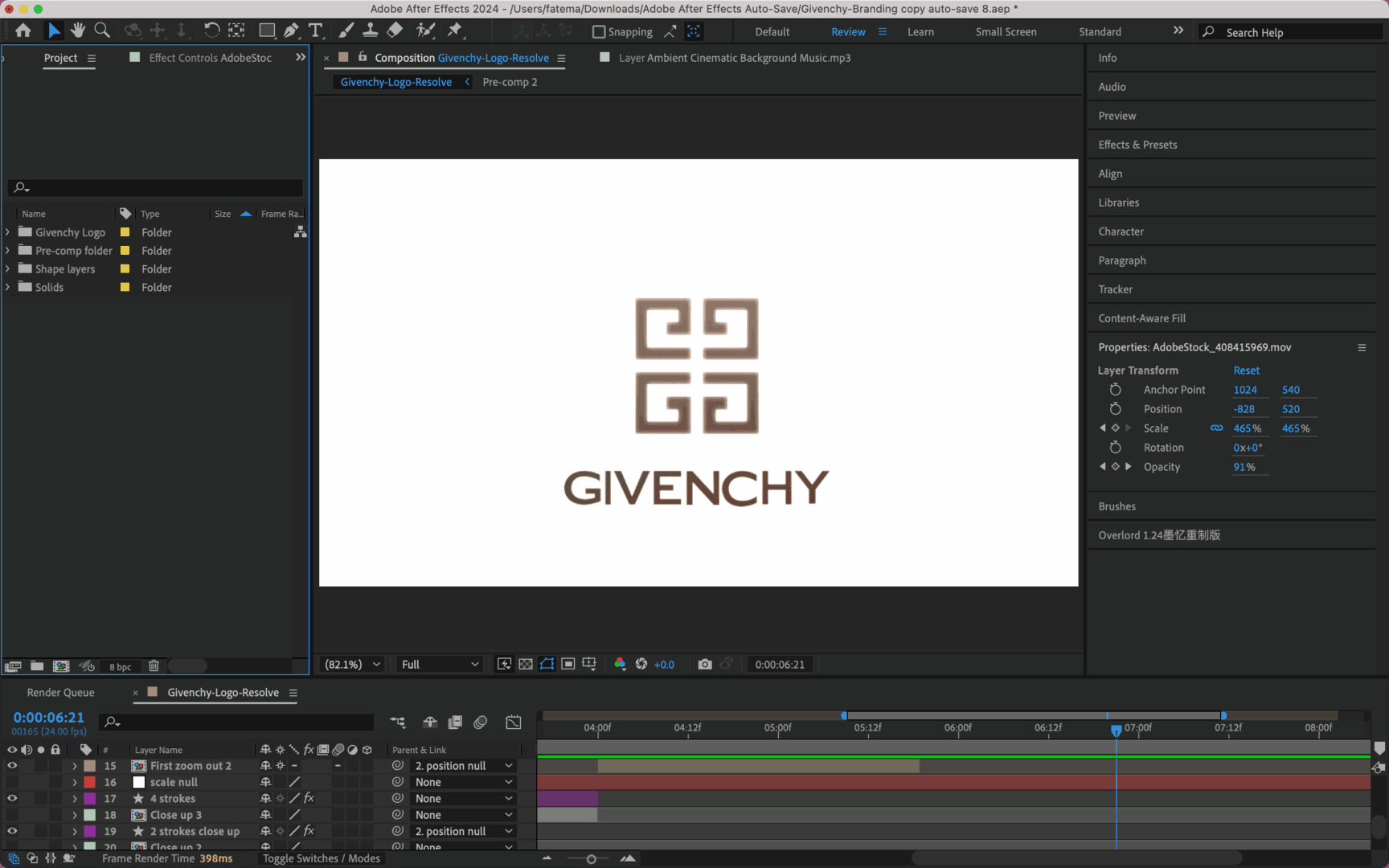Switch to the Render Queue tab
The image size is (1389, 868).
point(60,693)
